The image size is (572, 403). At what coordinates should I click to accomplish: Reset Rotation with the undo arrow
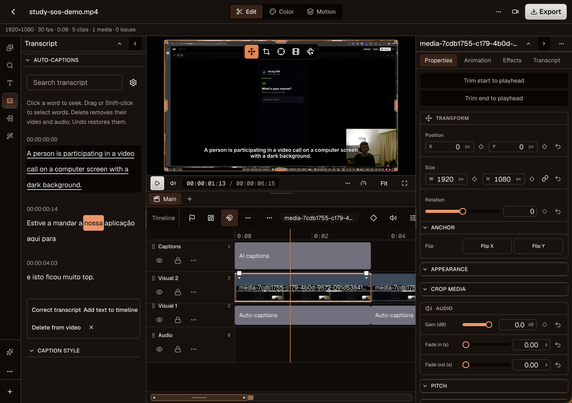pos(558,211)
